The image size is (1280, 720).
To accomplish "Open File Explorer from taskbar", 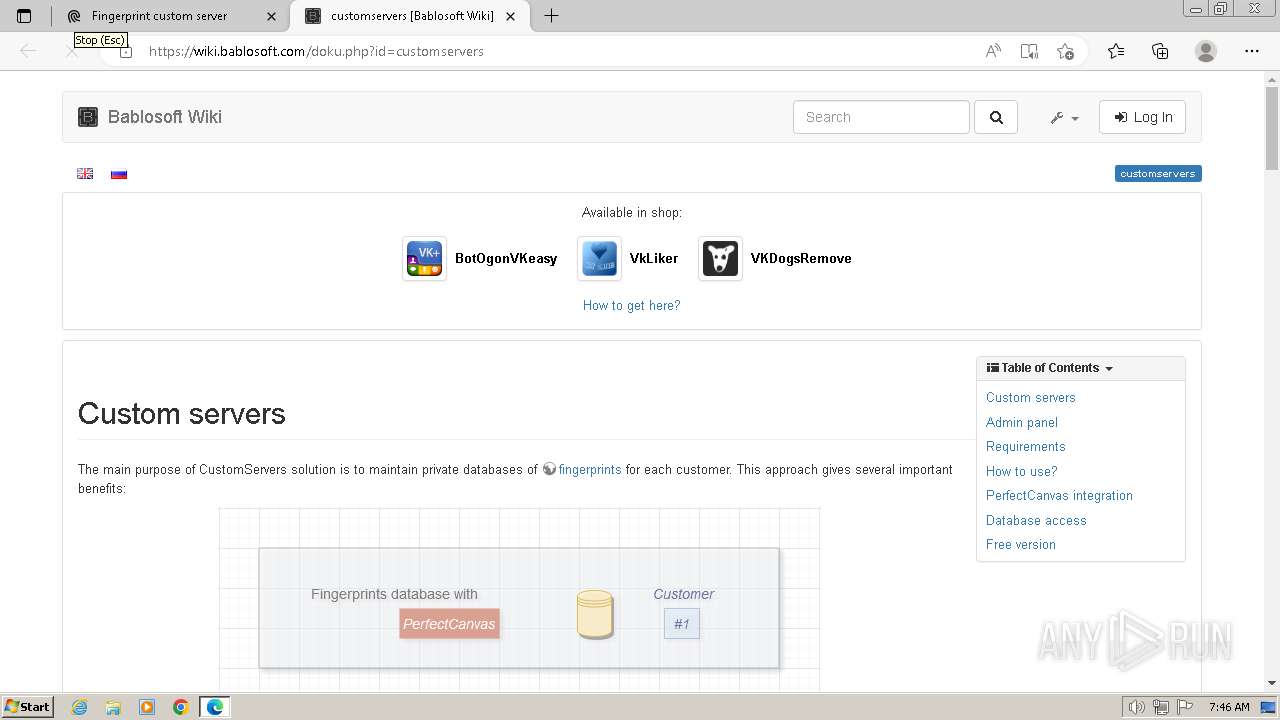I will point(113,707).
